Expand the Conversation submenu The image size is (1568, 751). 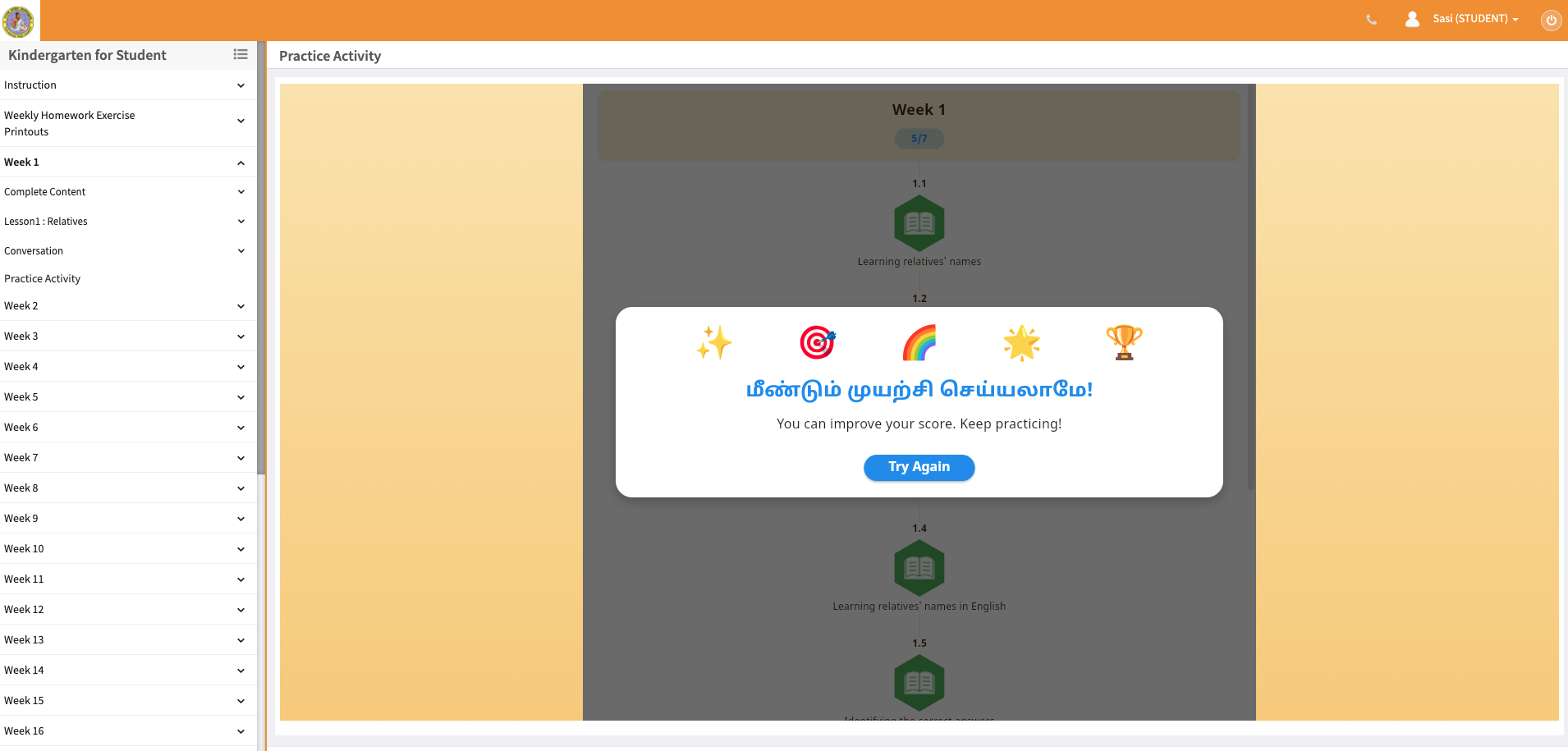pos(128,251)
